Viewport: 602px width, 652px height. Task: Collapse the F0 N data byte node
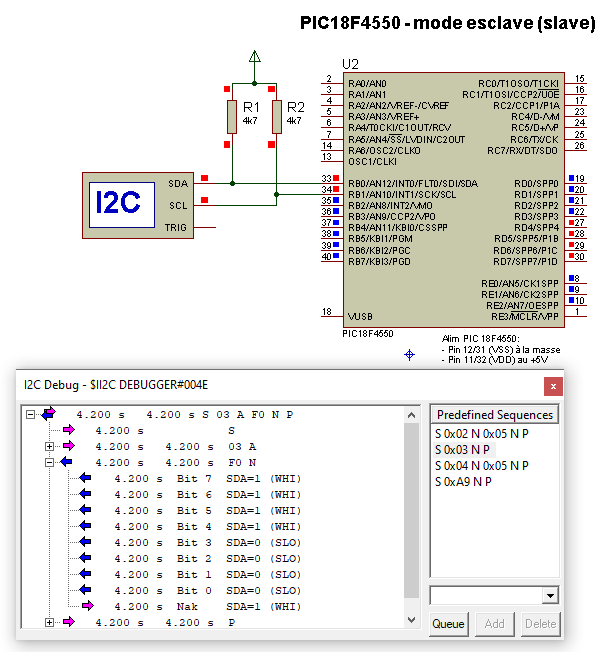pyautogui.click(x=49, y=462)
